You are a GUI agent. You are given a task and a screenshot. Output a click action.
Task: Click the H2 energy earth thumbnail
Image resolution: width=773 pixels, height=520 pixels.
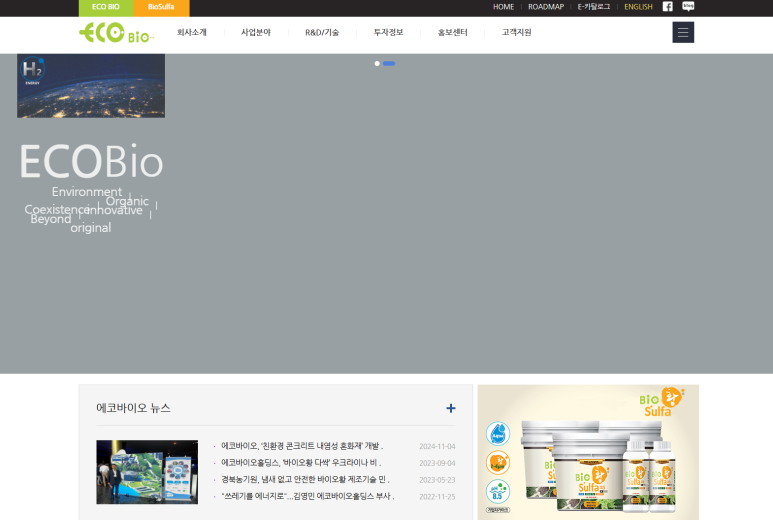[91, 86]
